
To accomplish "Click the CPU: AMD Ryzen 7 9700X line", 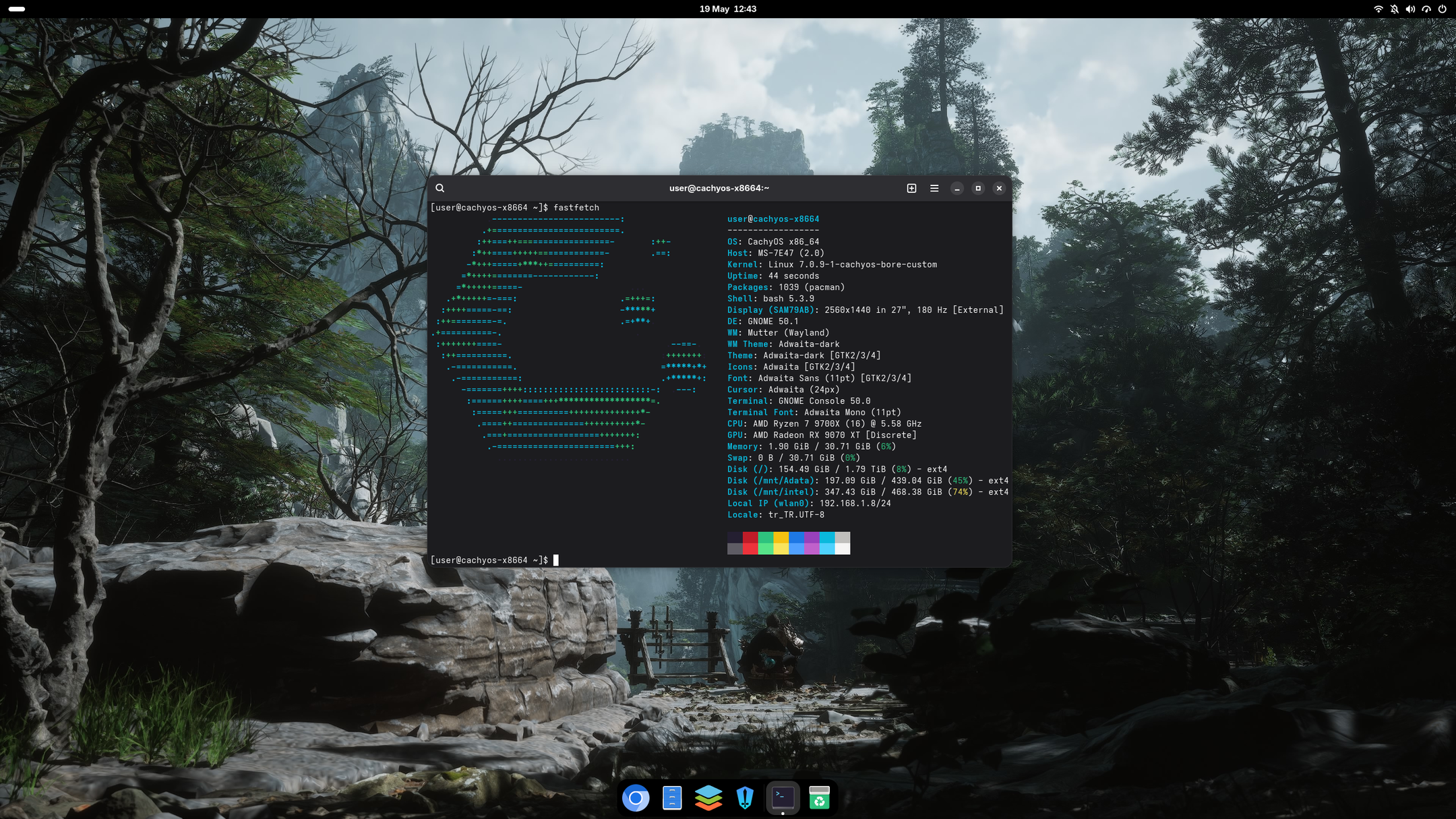I will 824,424.
